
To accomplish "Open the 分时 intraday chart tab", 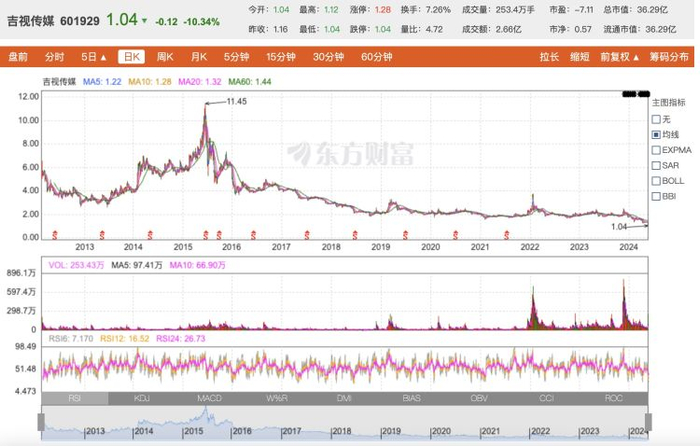I will tap(54, 57).
